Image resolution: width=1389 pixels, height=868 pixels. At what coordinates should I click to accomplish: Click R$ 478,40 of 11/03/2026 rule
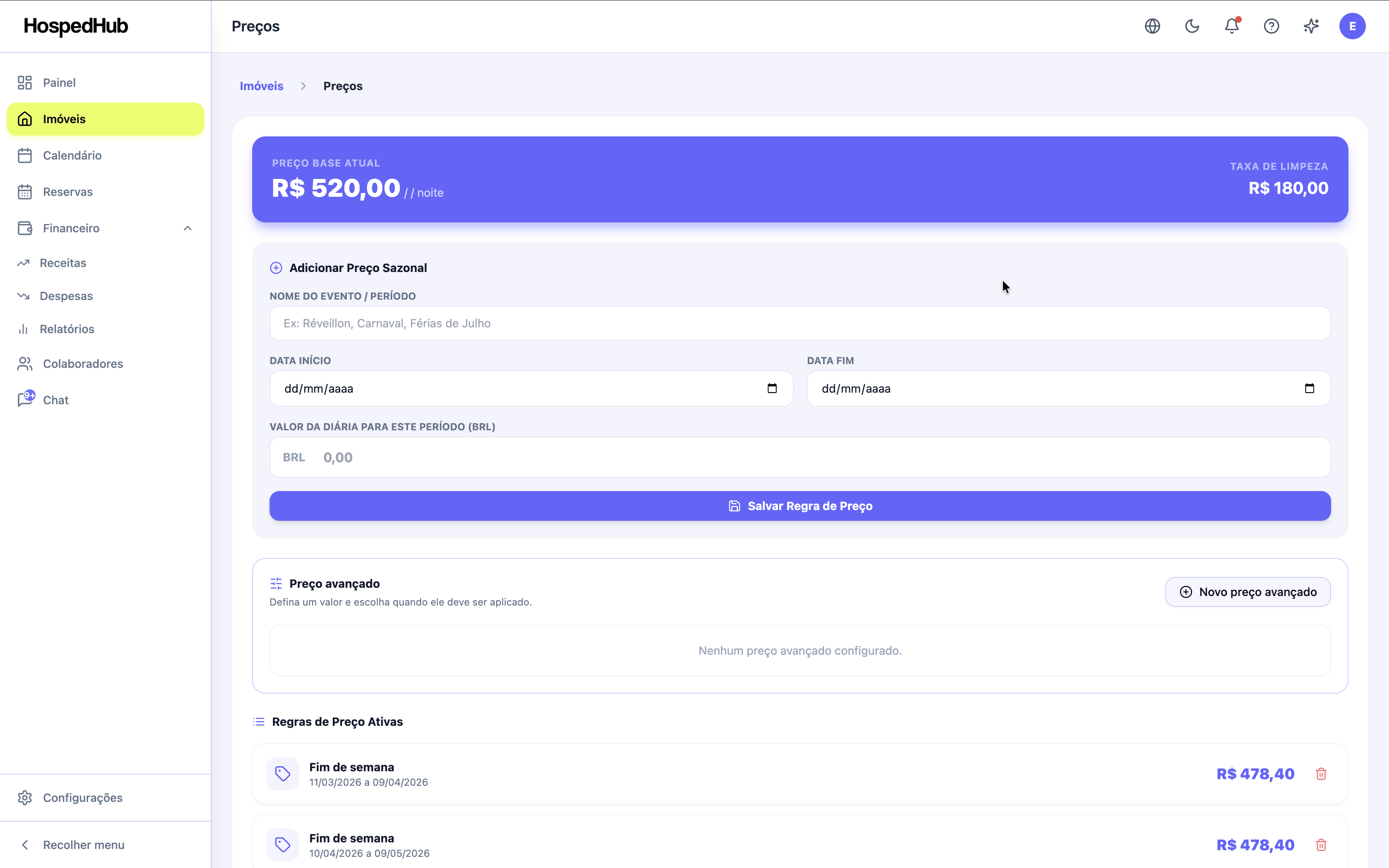pos(1255,774)
